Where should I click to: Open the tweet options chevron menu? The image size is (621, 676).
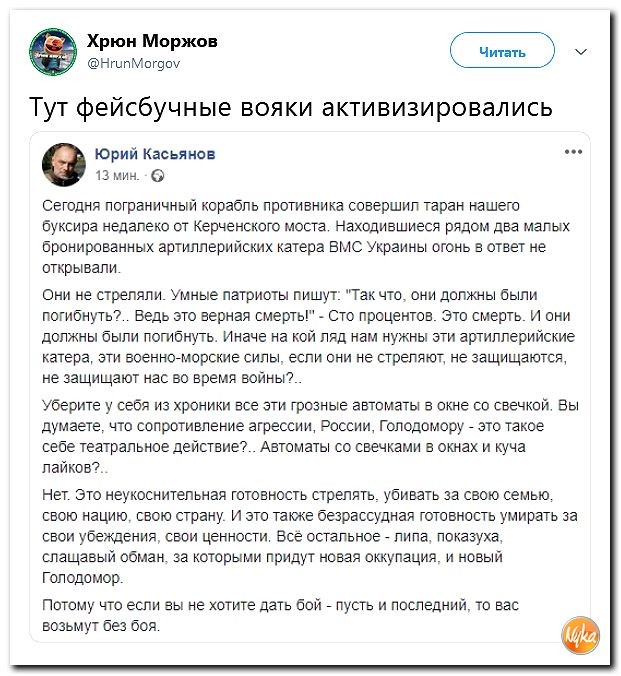[581, 52]
